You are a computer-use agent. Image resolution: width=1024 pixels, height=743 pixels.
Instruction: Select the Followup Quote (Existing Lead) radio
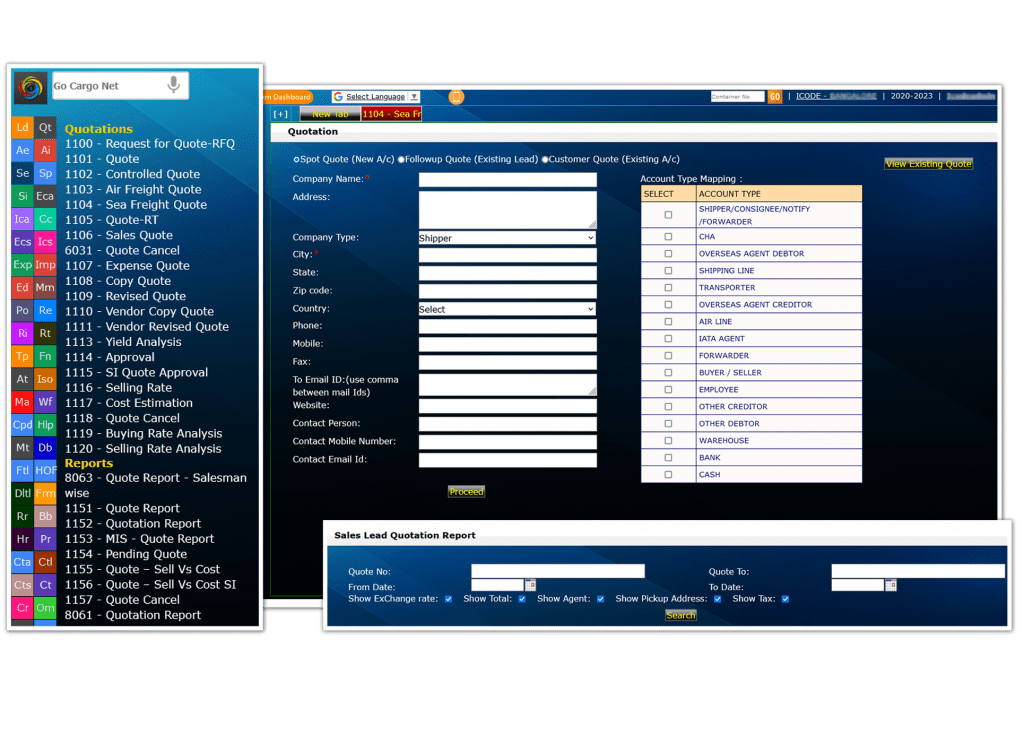click(401, 160)
